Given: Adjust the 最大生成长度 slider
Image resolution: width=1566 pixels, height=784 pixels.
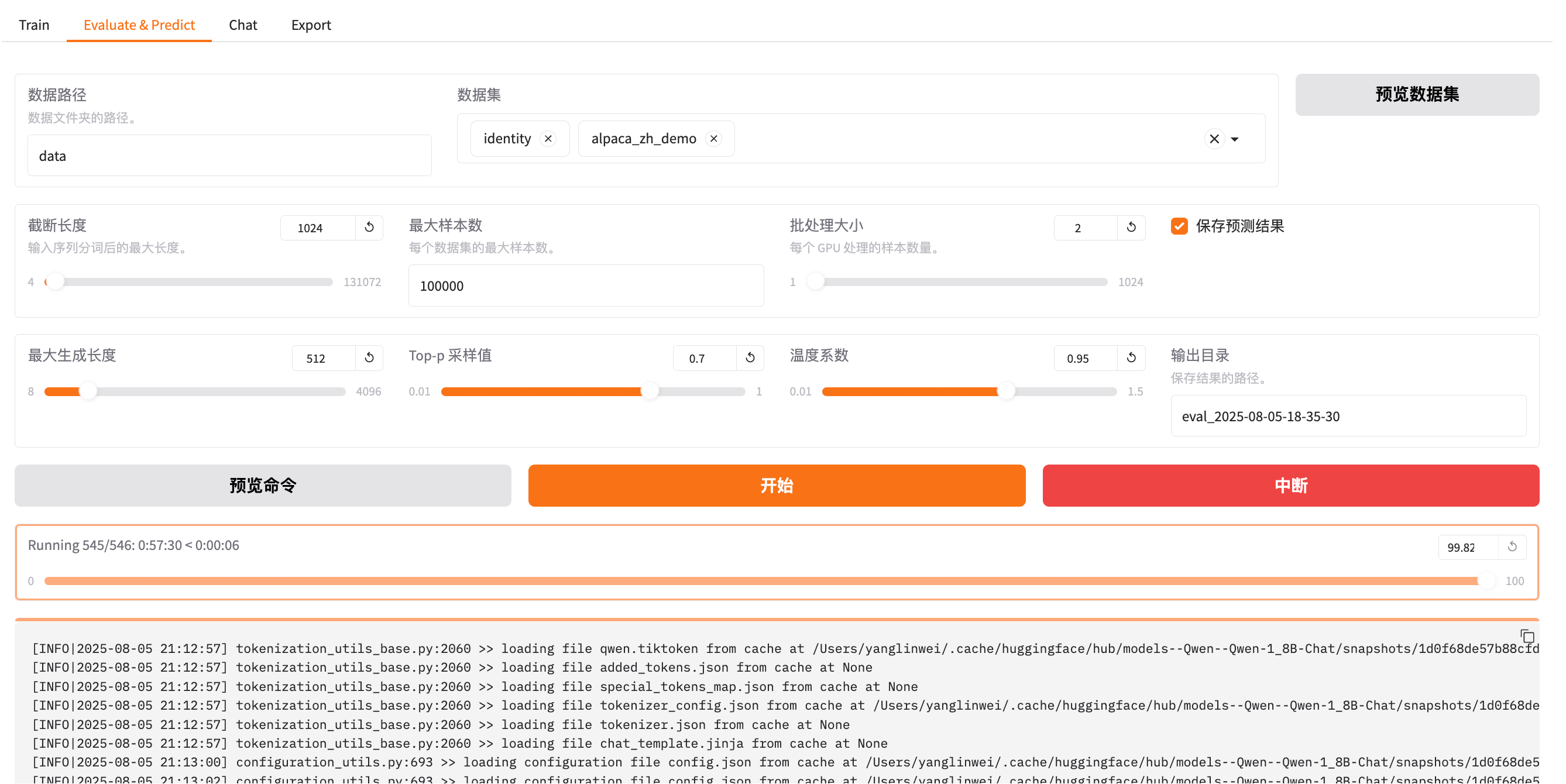Looking at the screenshot, I should 194,391.
